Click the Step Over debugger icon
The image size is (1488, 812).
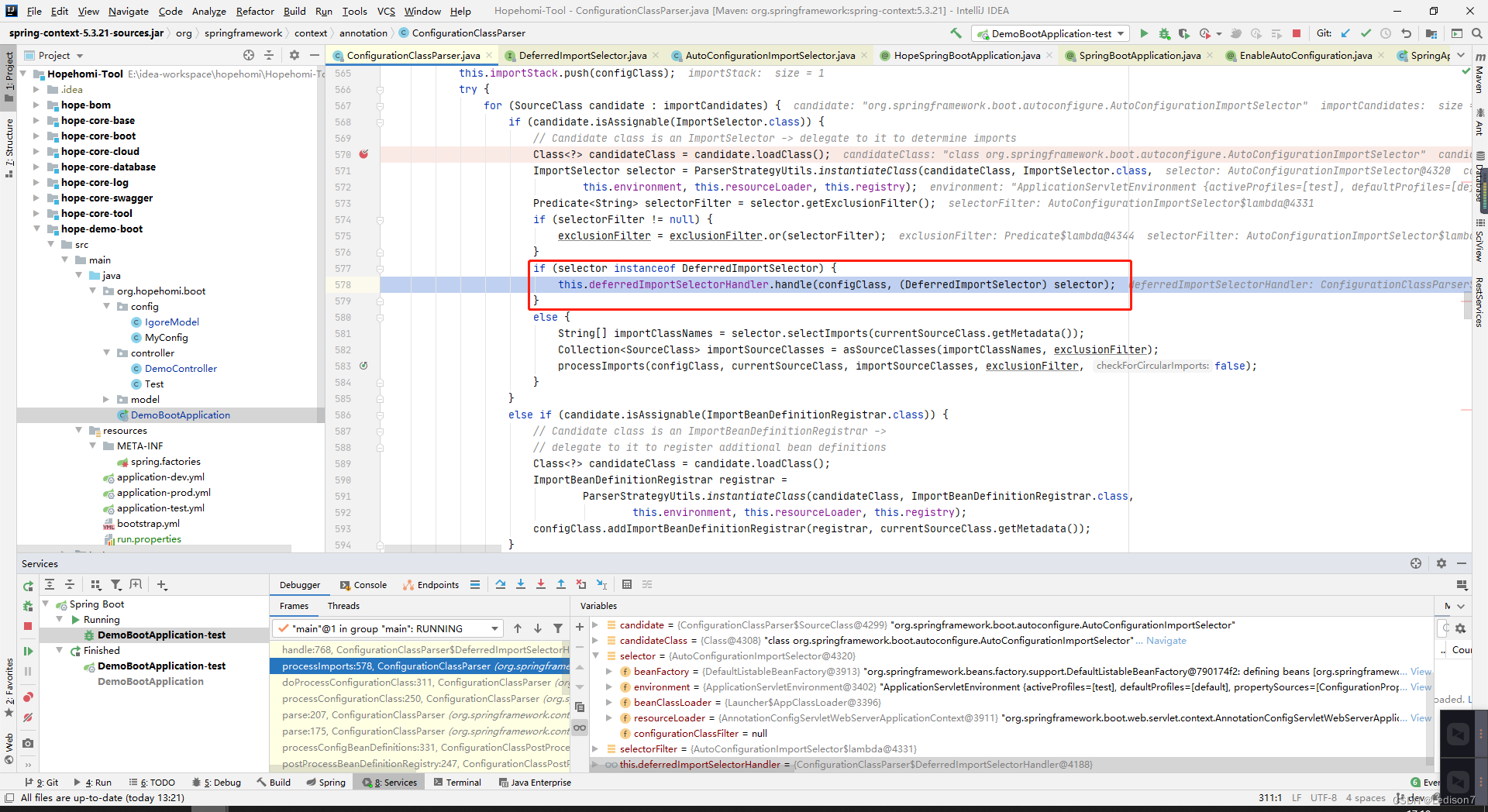501,585
